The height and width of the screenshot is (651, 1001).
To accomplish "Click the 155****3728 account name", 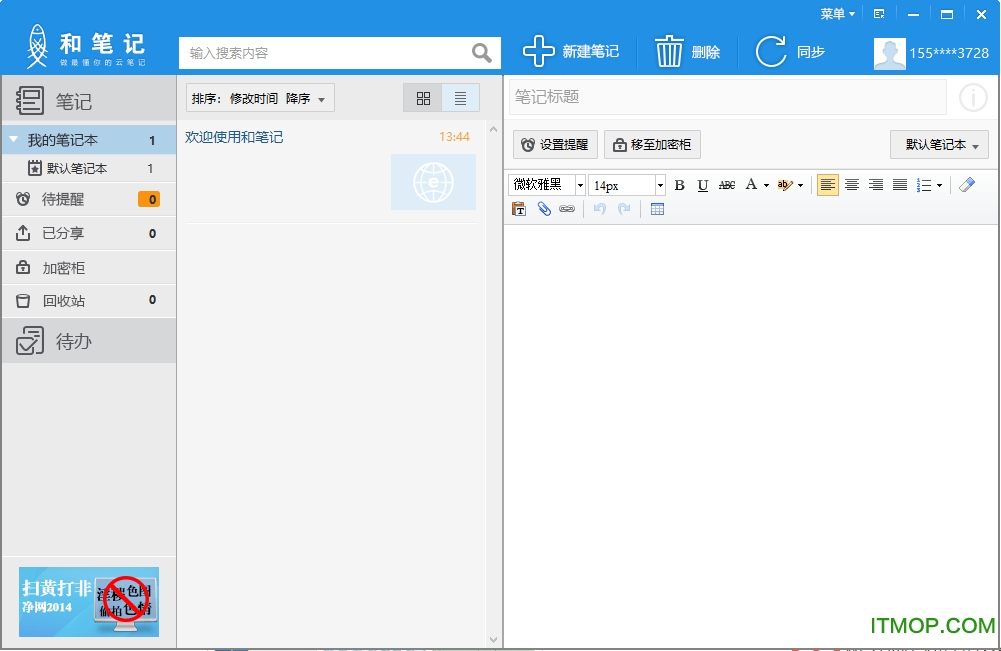I will tap(949, 53).
